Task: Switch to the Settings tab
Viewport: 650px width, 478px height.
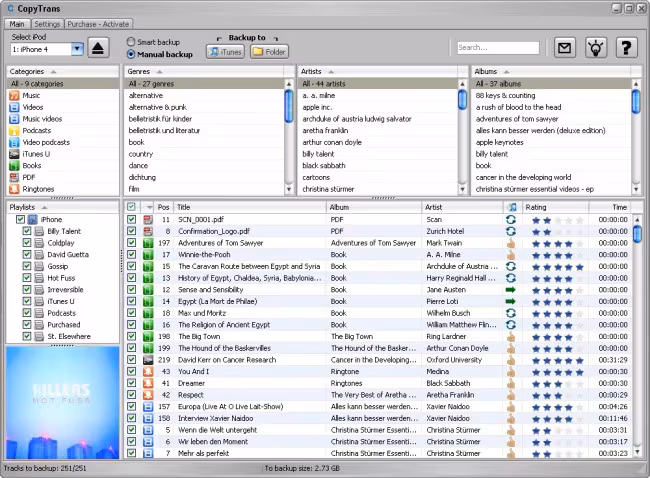Action: [x=47, y=24]
